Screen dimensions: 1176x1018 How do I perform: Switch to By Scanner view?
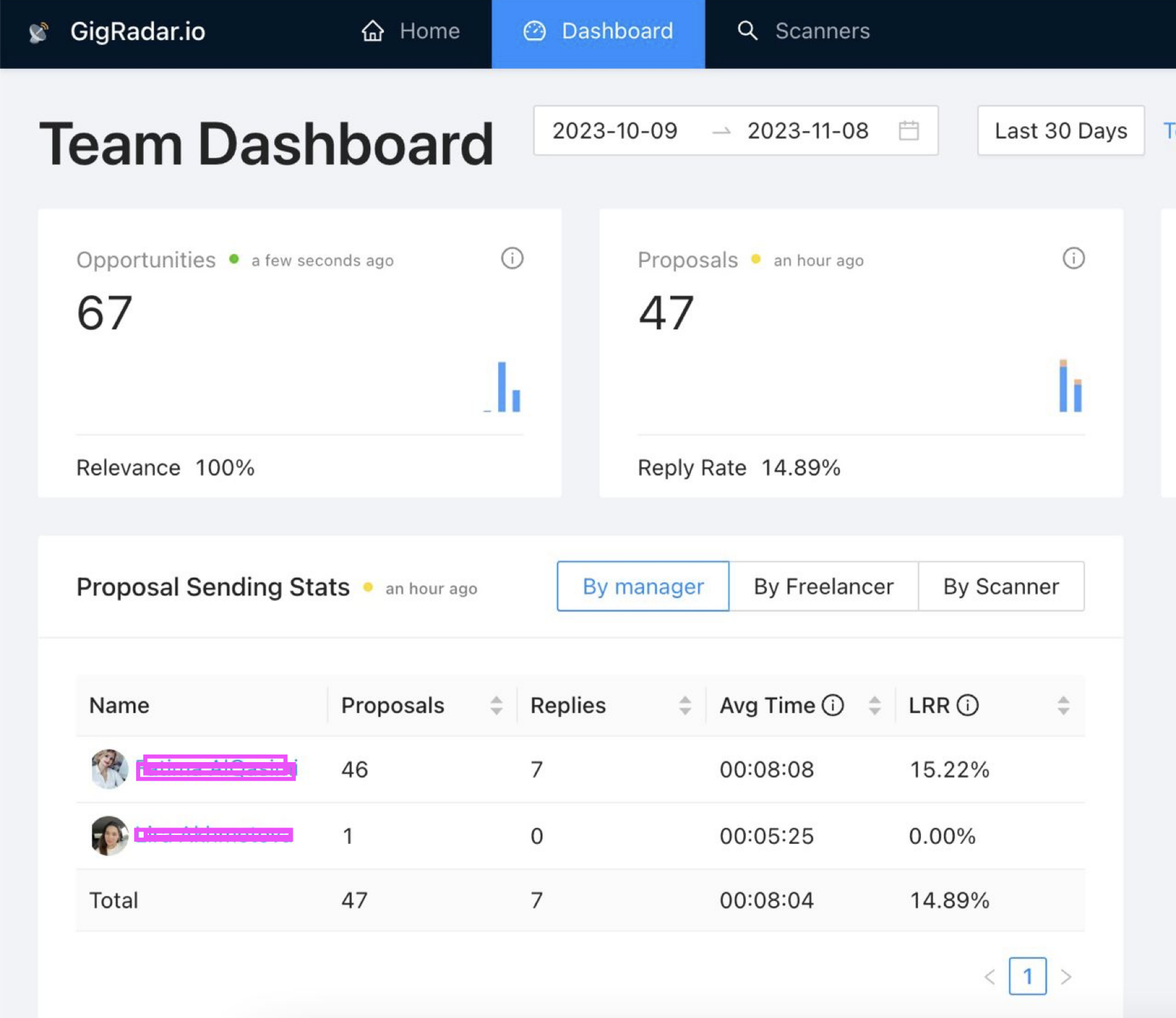click(1001, 586)
